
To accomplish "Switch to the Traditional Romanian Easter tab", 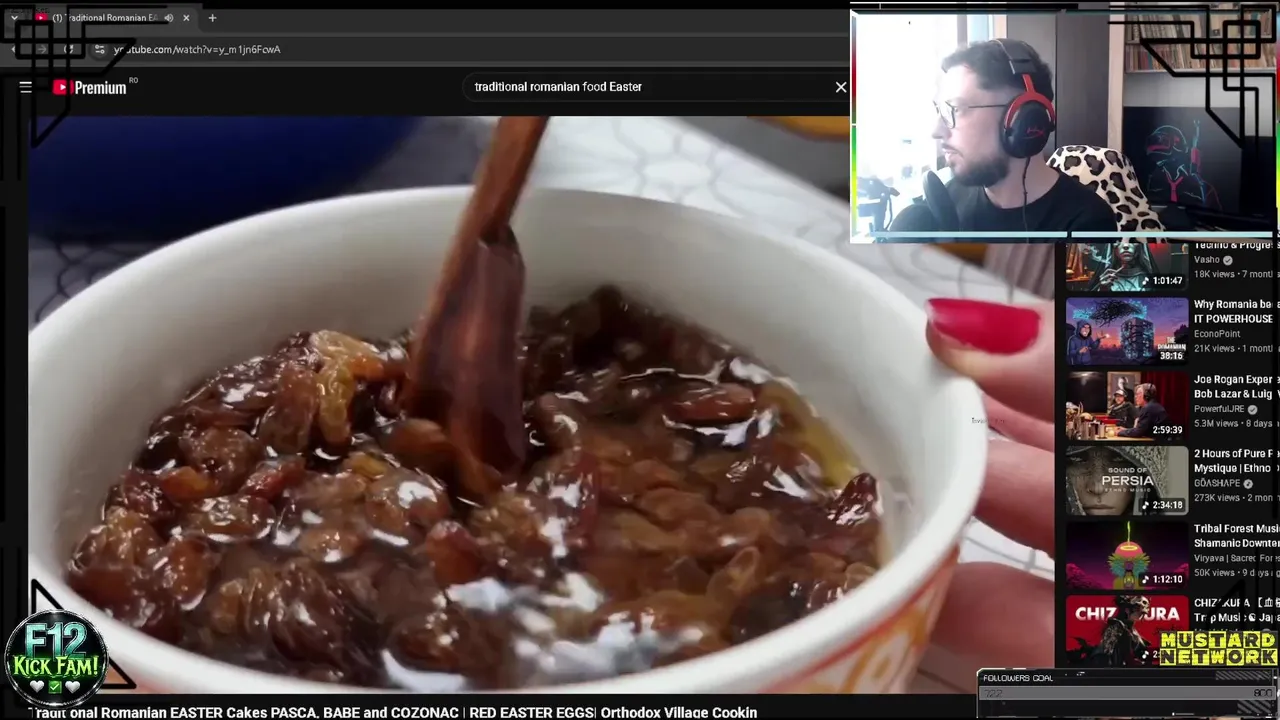I will (x=105, y=18).
